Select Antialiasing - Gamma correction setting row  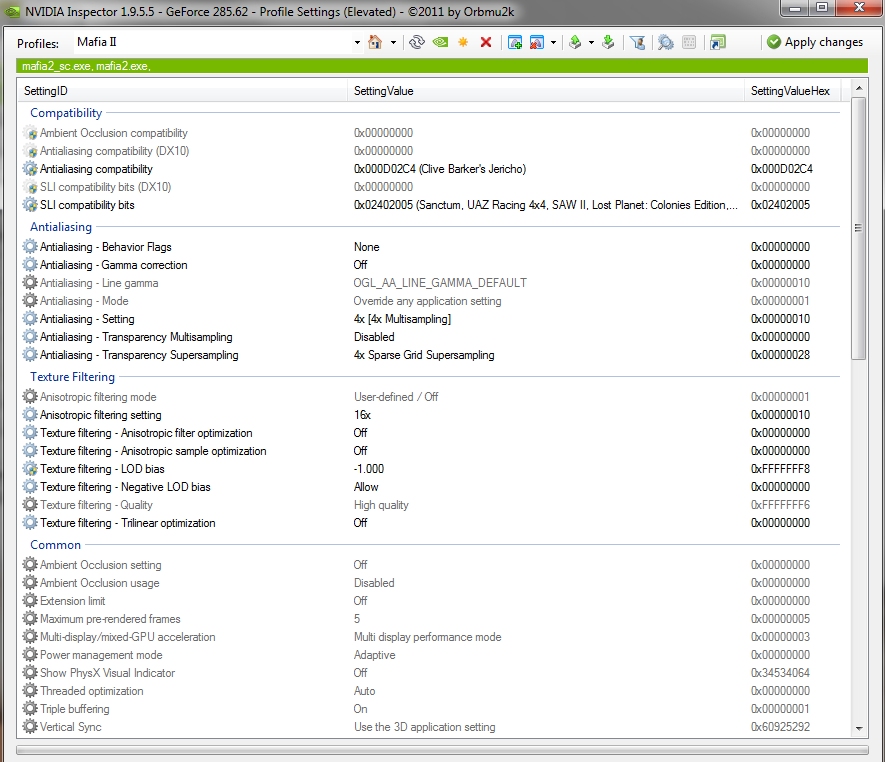click(433, 265)
